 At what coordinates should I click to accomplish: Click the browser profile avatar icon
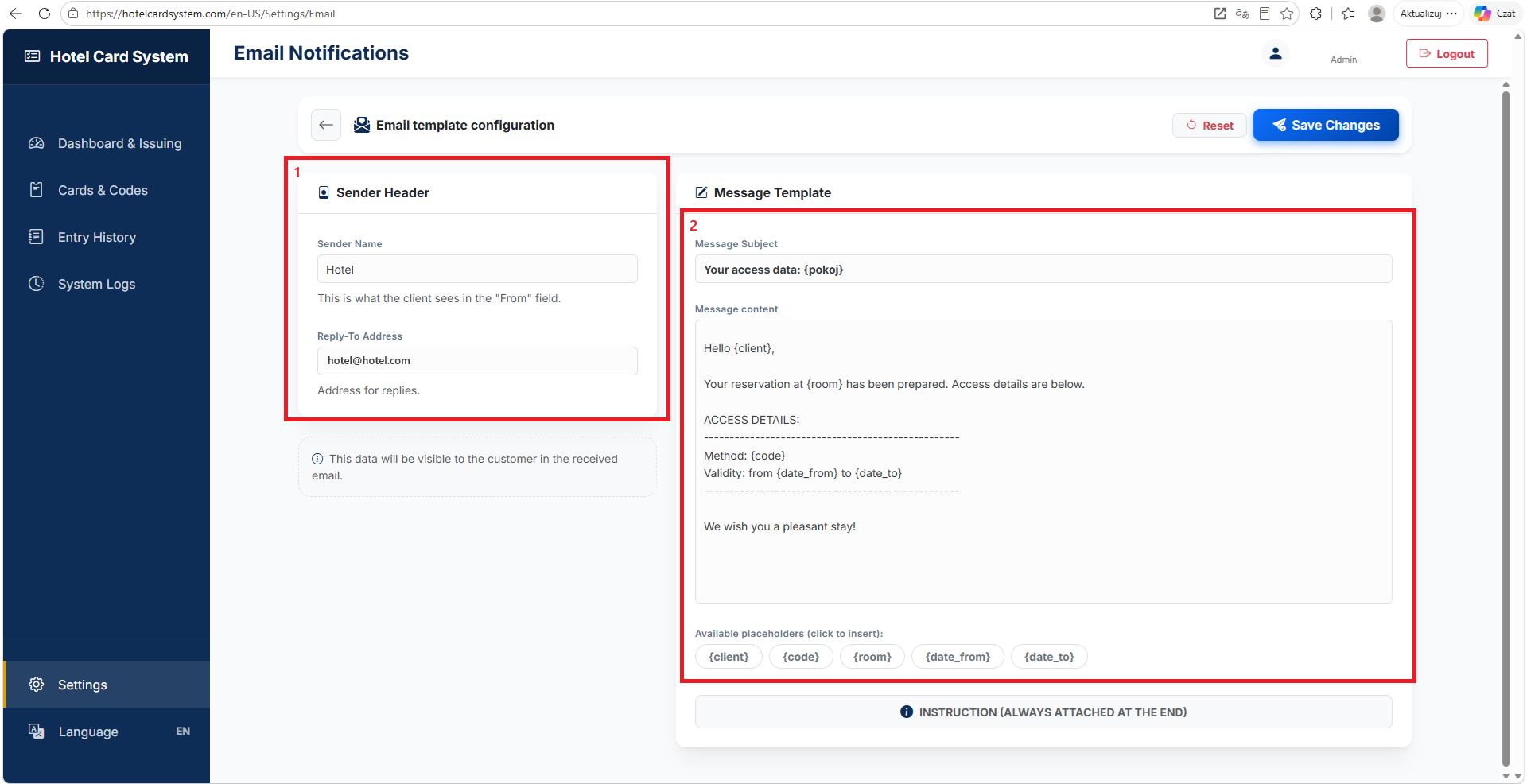pos(1377,14)
